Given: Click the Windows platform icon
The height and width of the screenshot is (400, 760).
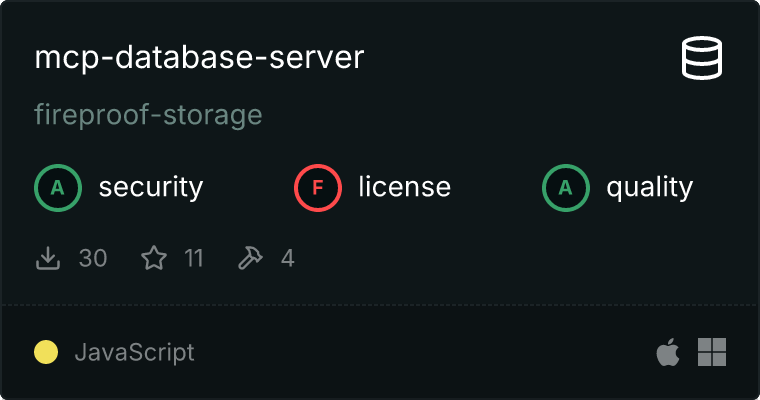Looking at the screenshot, I should pyautogui.click(x=711, y=352).
